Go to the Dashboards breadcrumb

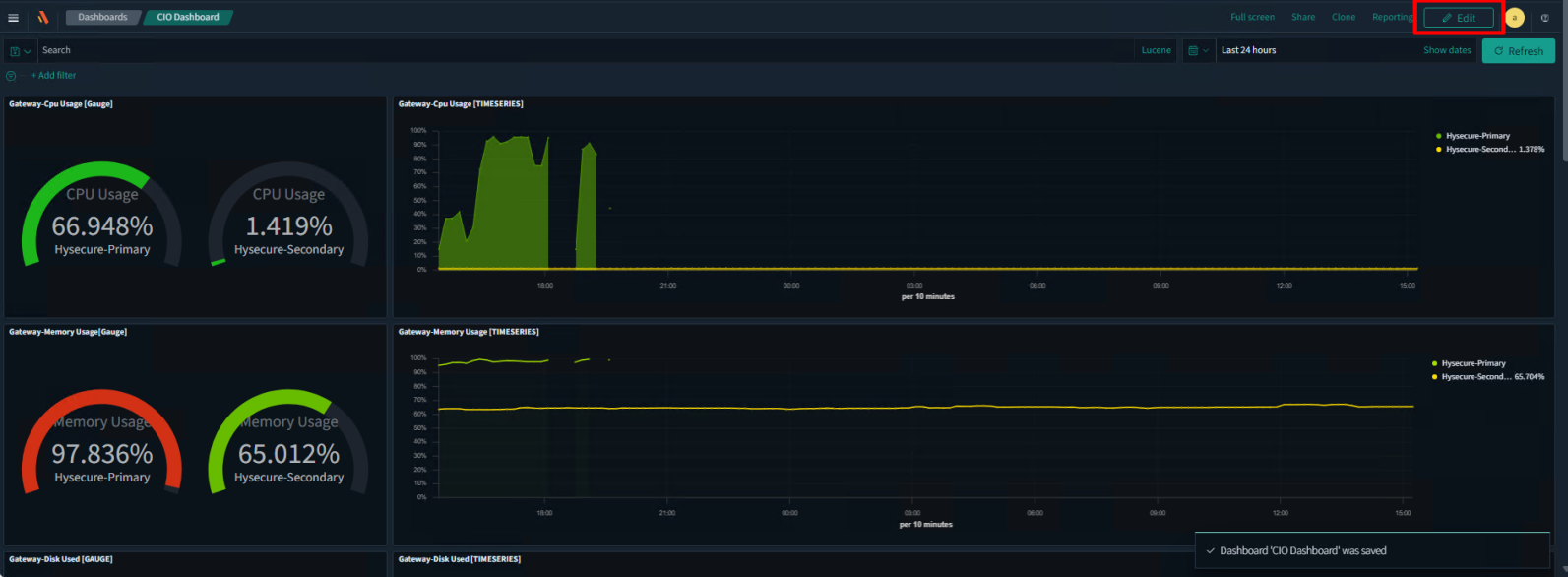point(102,18)
